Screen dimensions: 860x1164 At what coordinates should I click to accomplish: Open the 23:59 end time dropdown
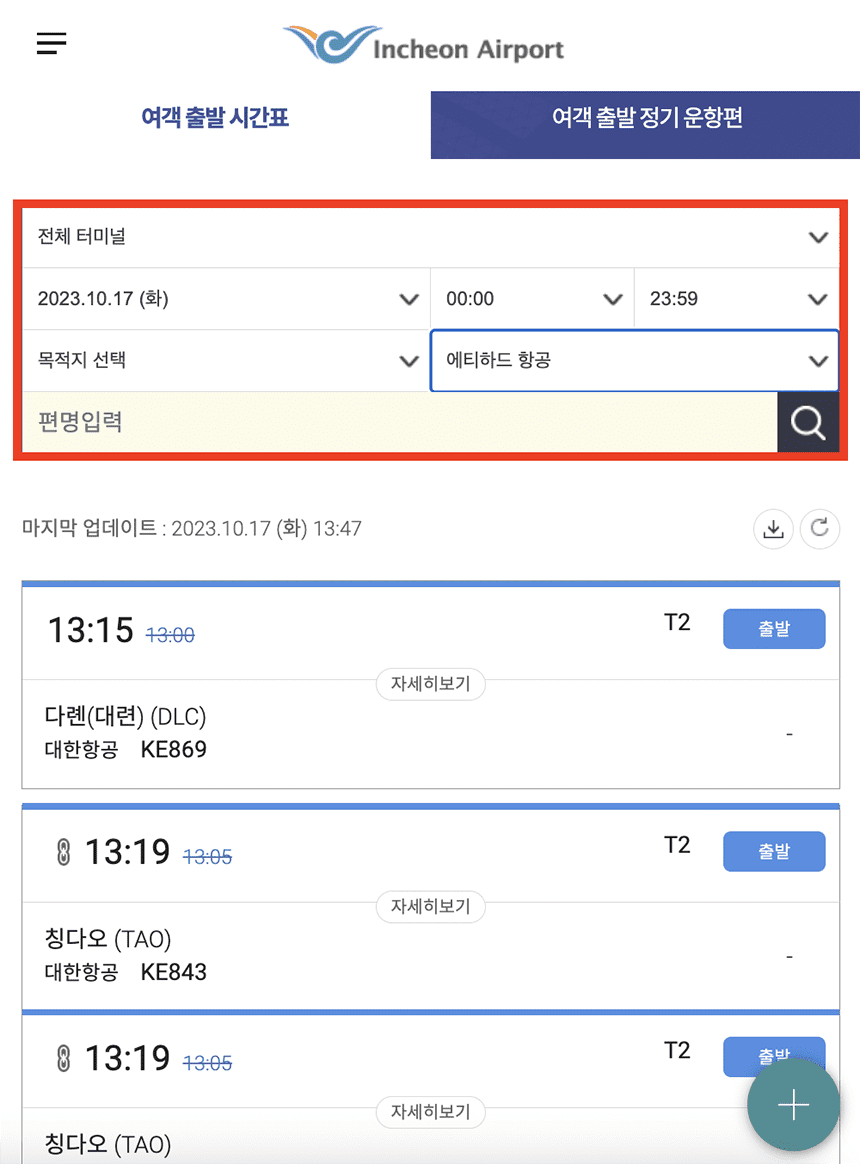(x=737, y=298)
